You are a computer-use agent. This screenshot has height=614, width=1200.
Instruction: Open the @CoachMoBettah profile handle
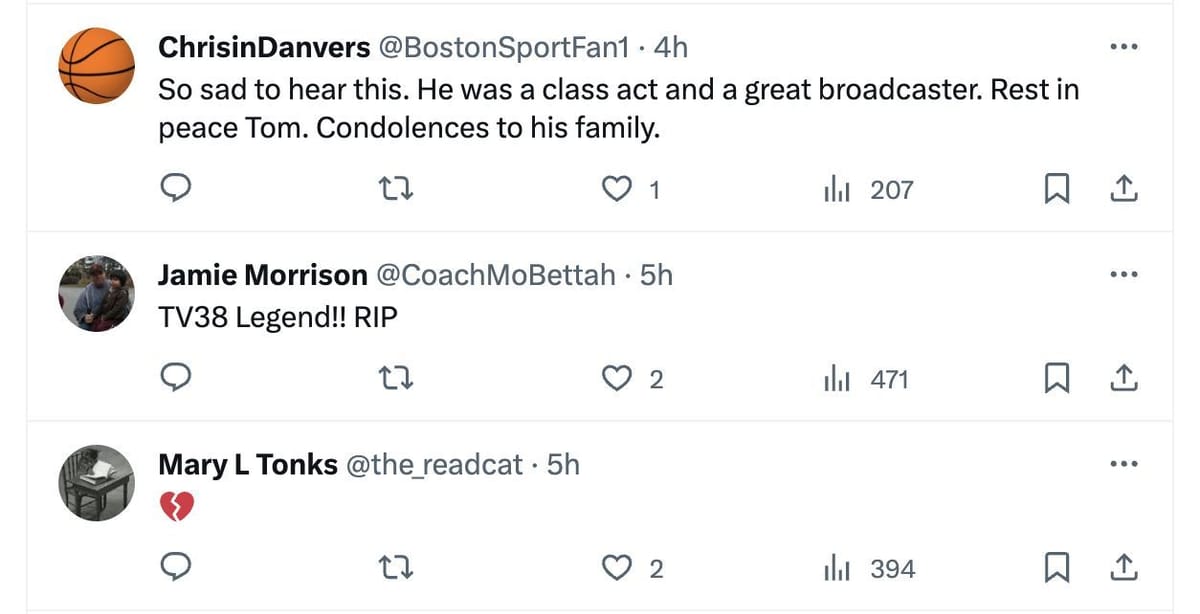494,275
